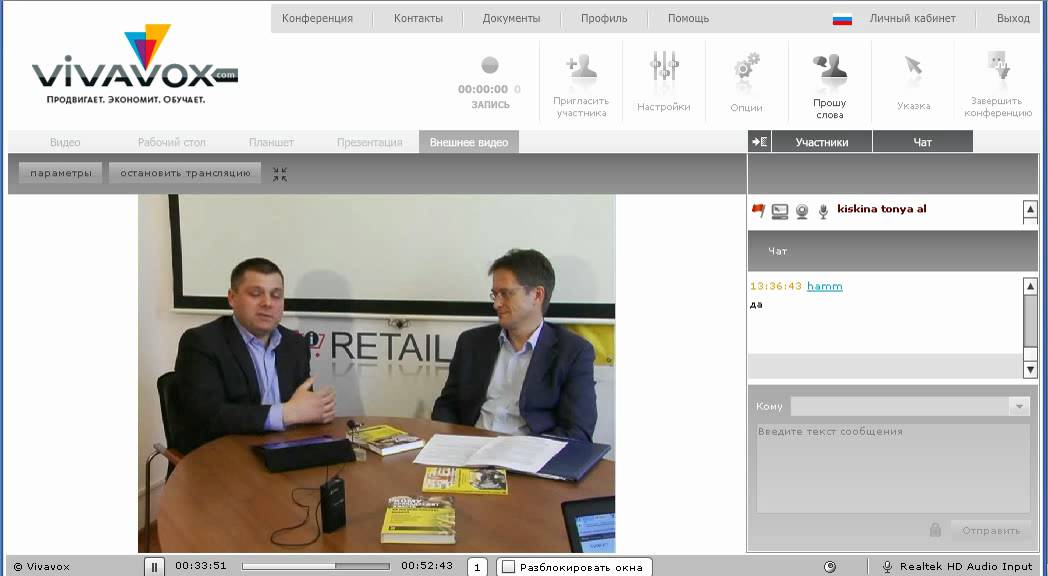Image resolution: width=1048 pixels, height=576 pixels.
Task: Pause the video playback
Action: 154,567
